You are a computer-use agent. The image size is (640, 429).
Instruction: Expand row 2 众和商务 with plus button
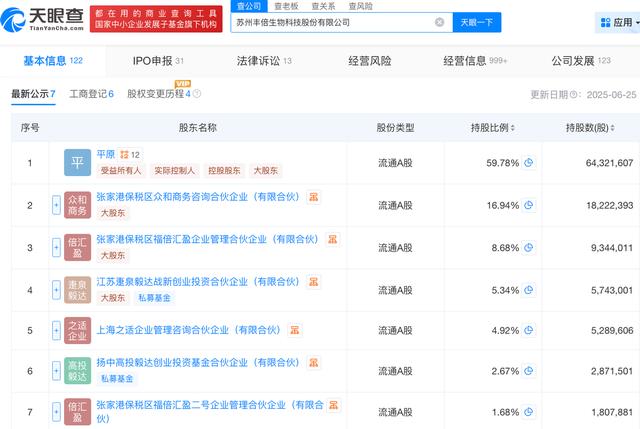56,205
